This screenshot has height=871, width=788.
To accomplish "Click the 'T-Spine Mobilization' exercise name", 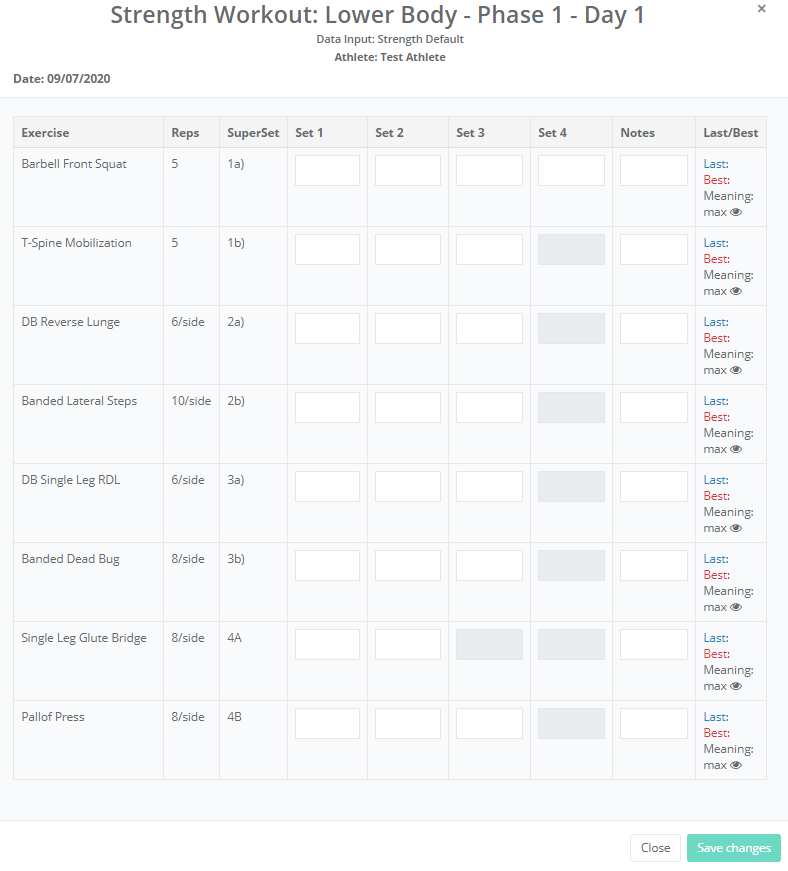I will click(76, 243).
